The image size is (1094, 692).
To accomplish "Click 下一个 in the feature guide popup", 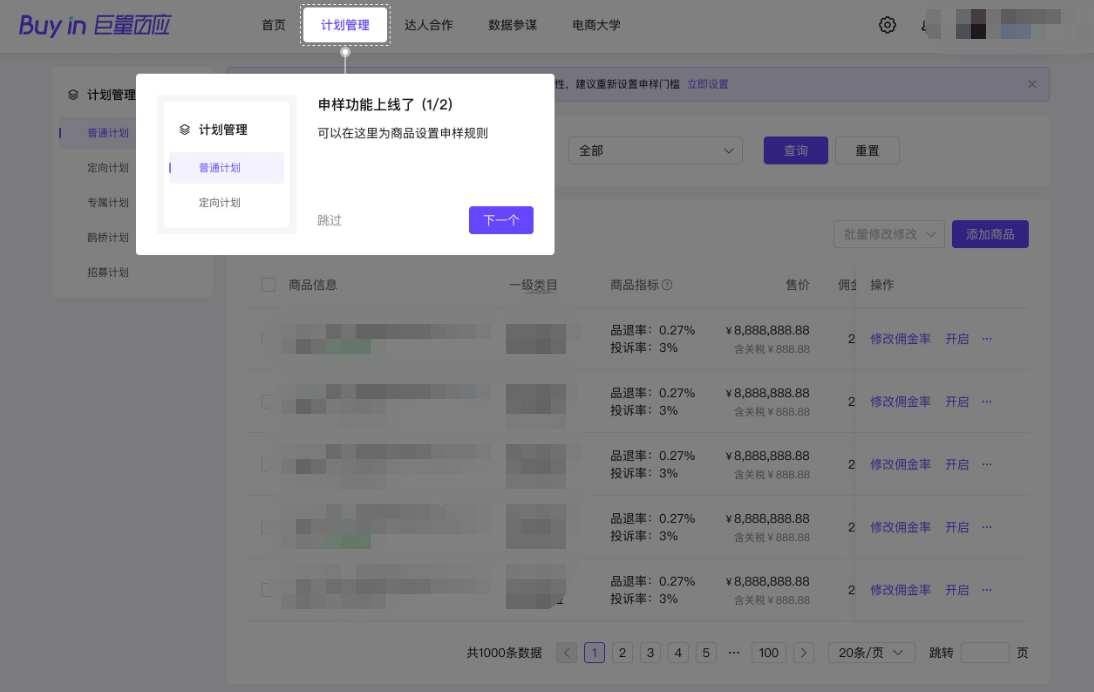I will click(x=500, y=220).
